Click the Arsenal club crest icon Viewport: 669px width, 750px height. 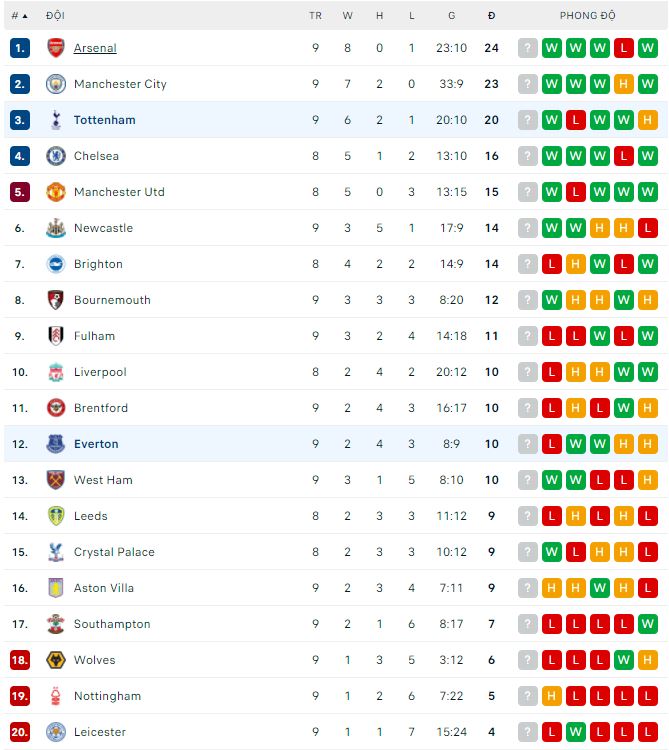pyautogui.click(x=56, y=48)
